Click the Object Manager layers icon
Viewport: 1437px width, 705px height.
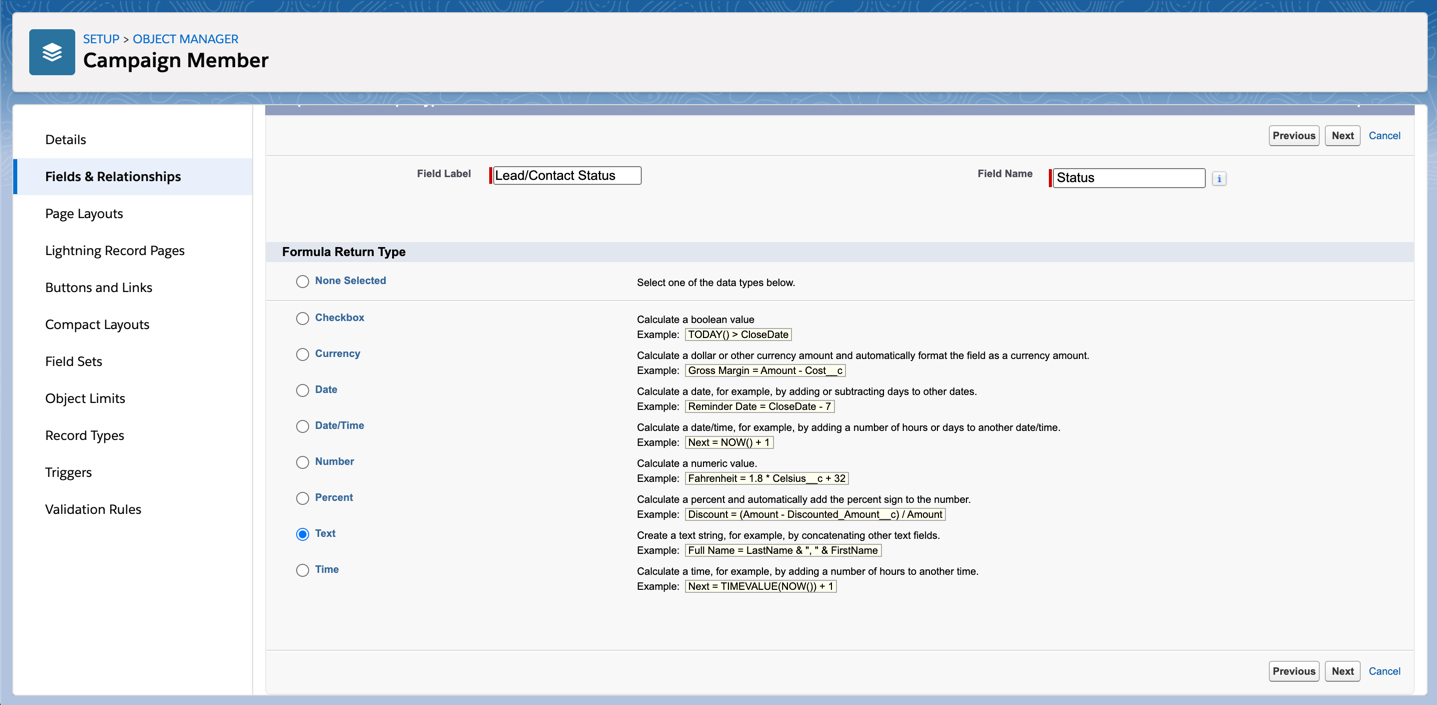tap(52, 52)
